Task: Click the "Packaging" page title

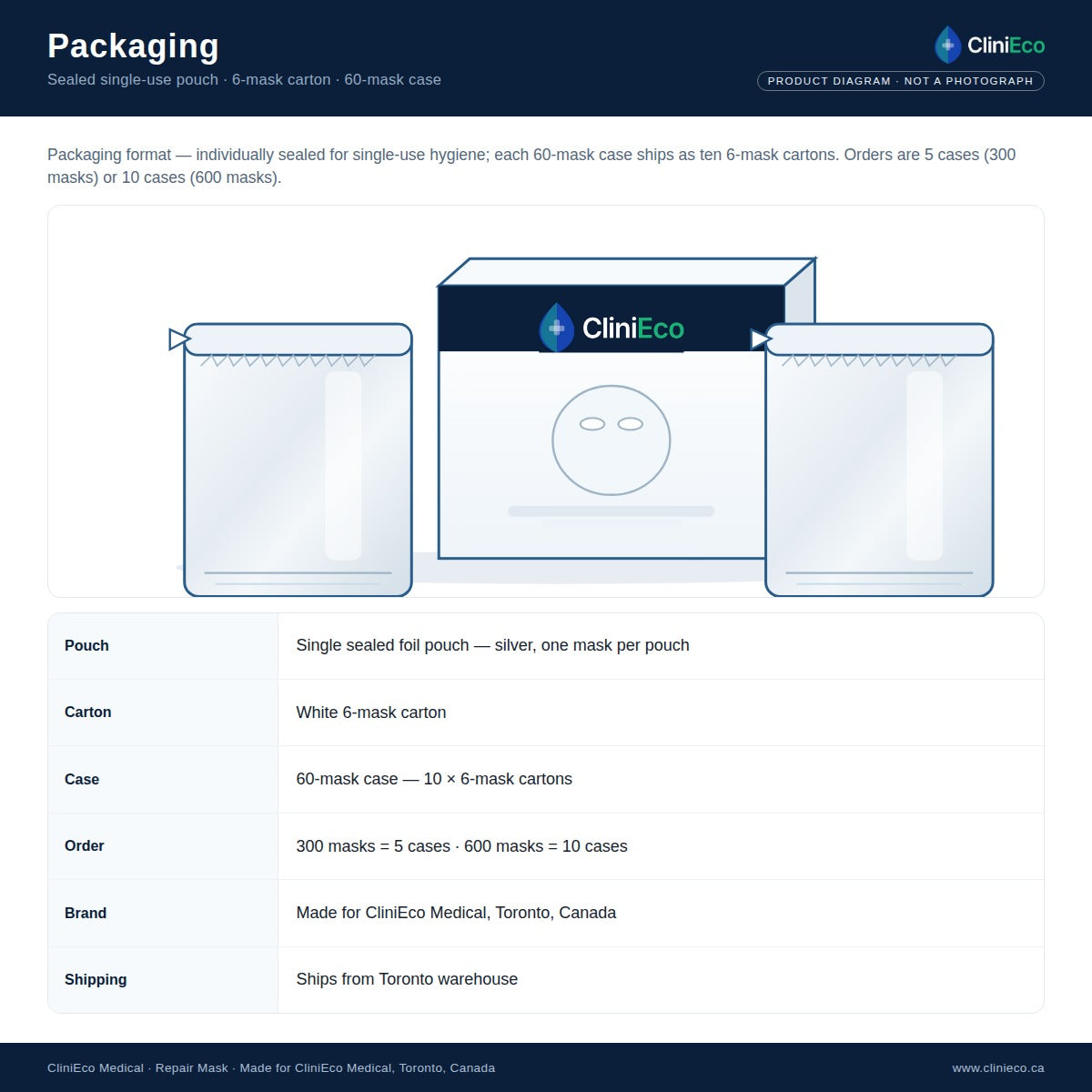Action: coord(133,45)
